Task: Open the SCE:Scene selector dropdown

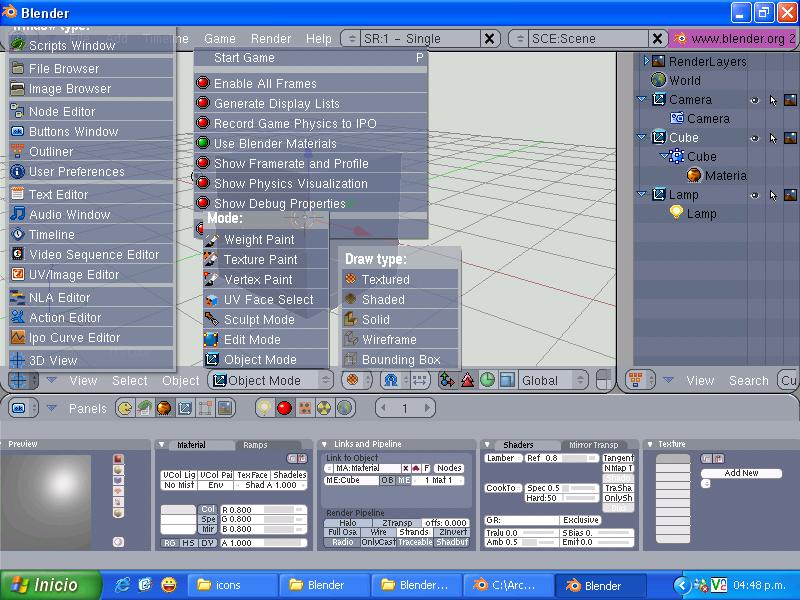Action: (519, 39)
